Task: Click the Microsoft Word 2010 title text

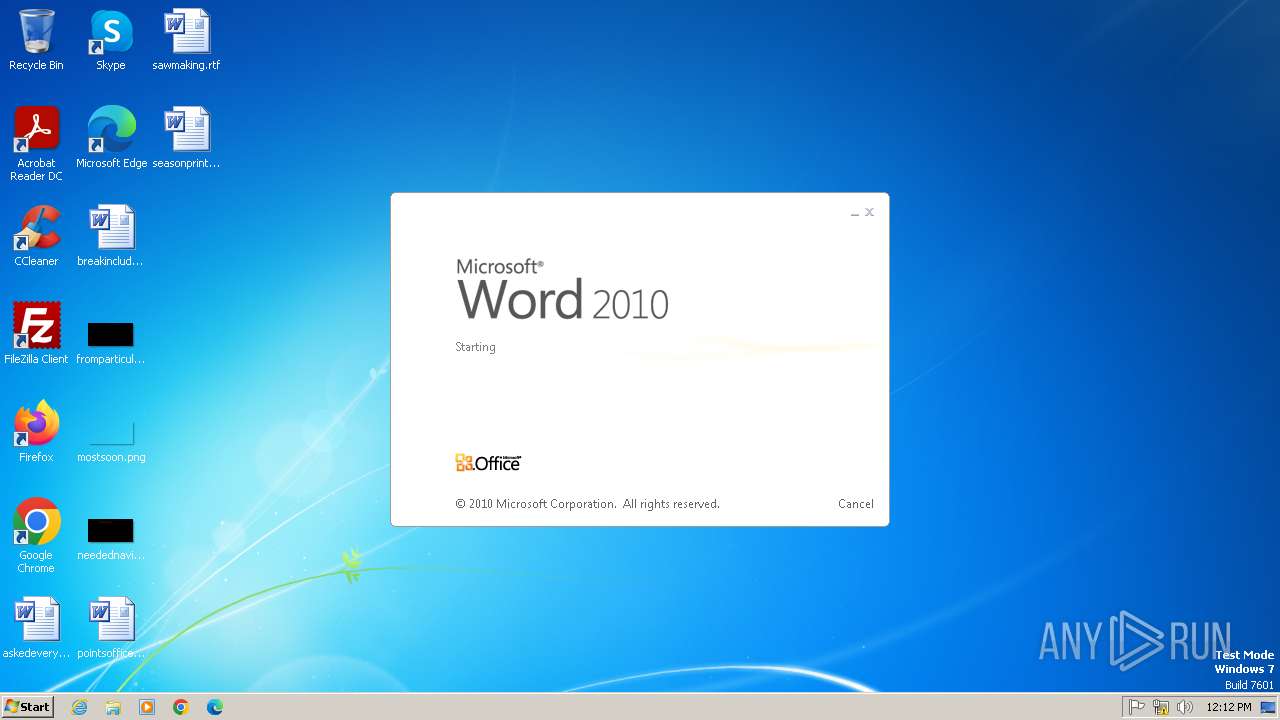Action: (562, 290)
